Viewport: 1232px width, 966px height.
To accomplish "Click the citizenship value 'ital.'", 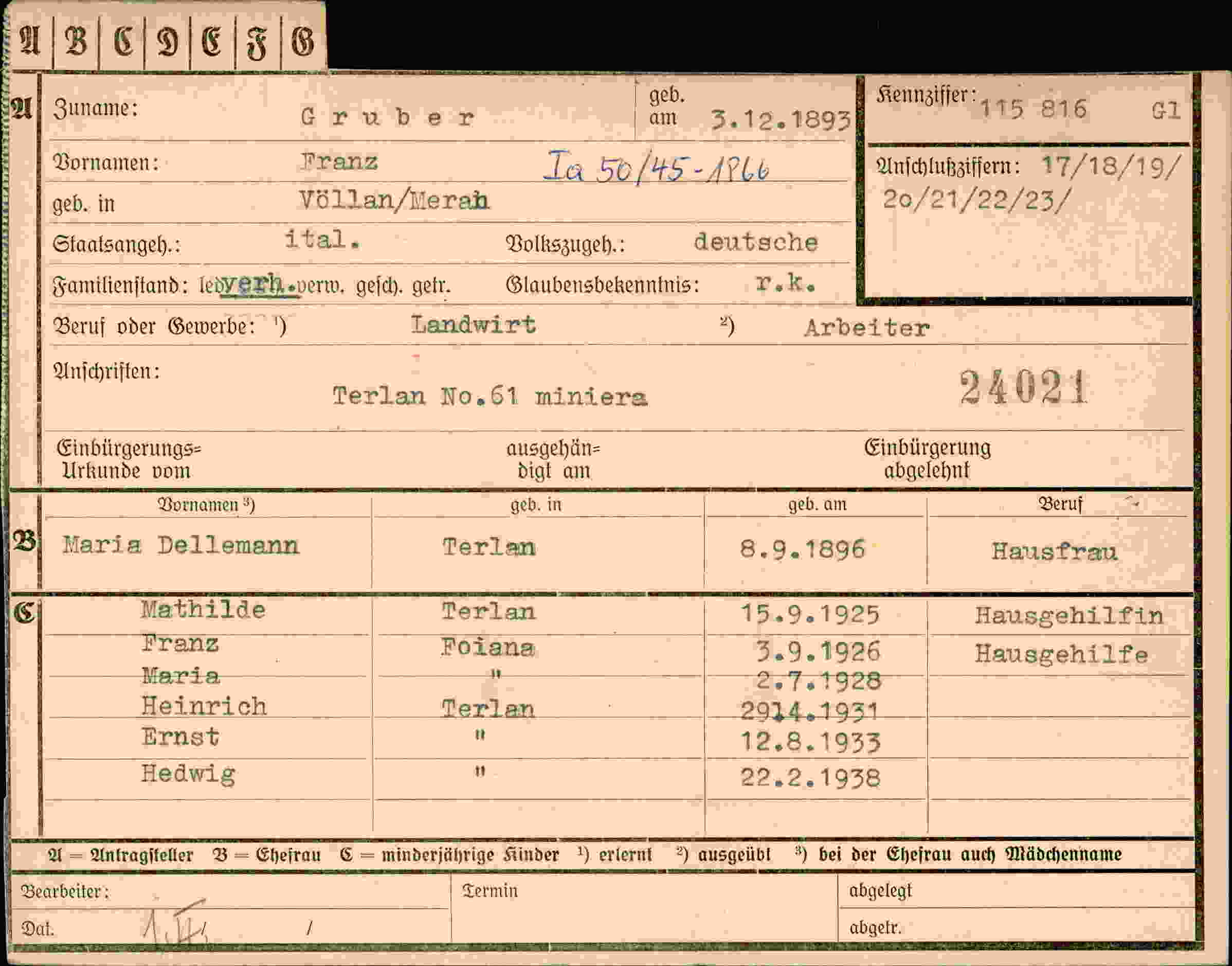I will click(322, 240).
